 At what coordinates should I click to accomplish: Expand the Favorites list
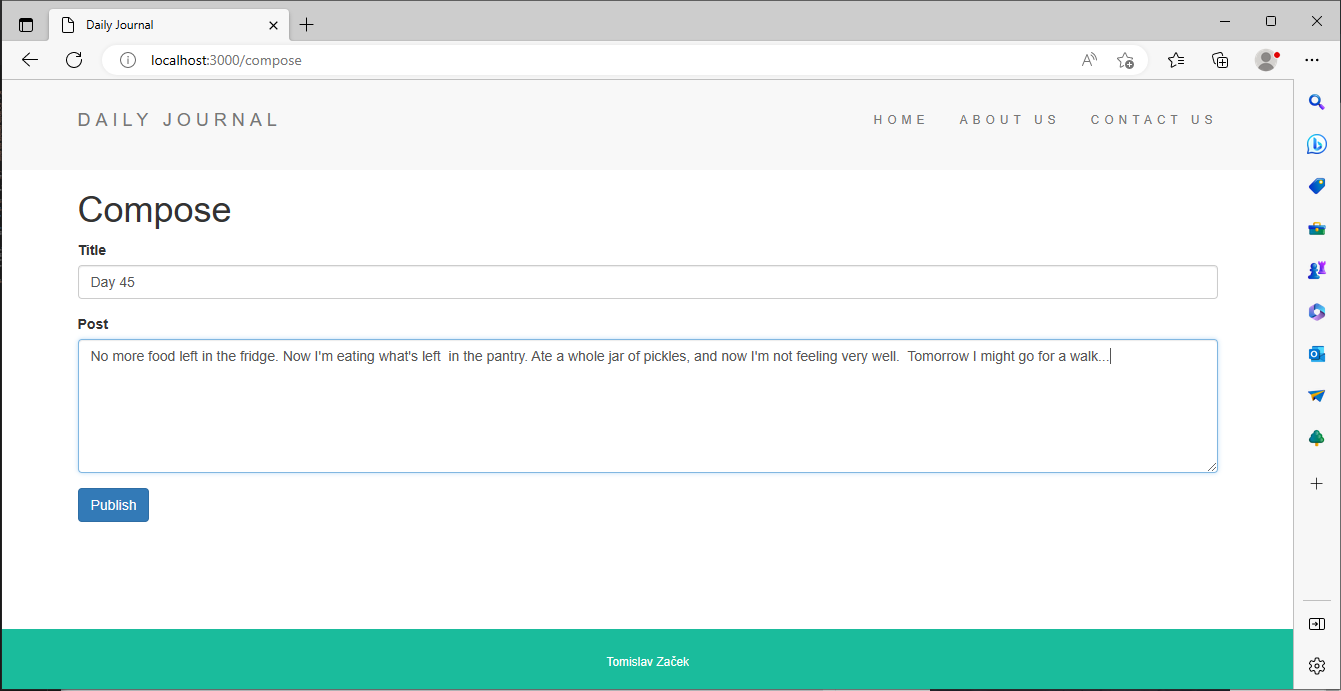click(1175, 60)
